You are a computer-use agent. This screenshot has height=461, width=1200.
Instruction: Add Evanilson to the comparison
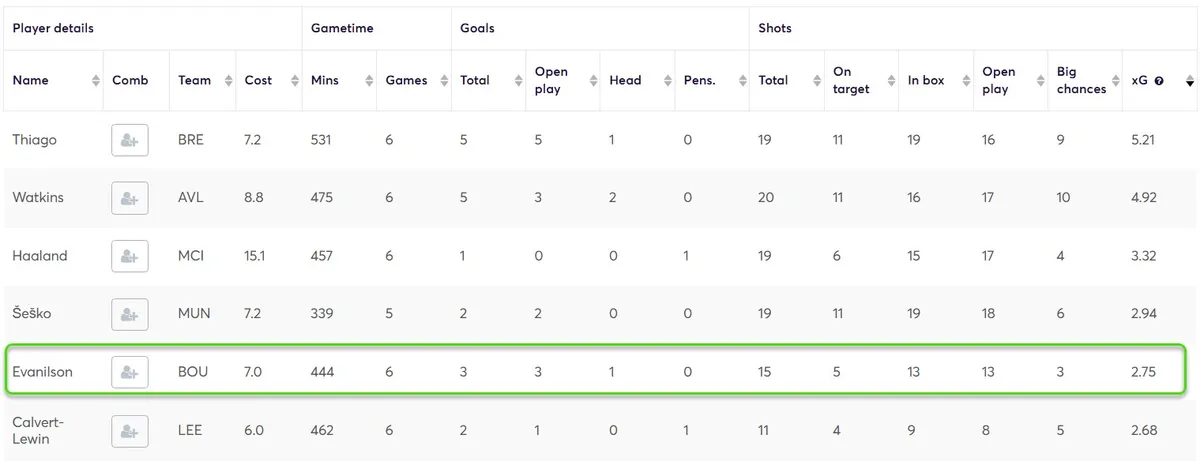tap(129, 372)
